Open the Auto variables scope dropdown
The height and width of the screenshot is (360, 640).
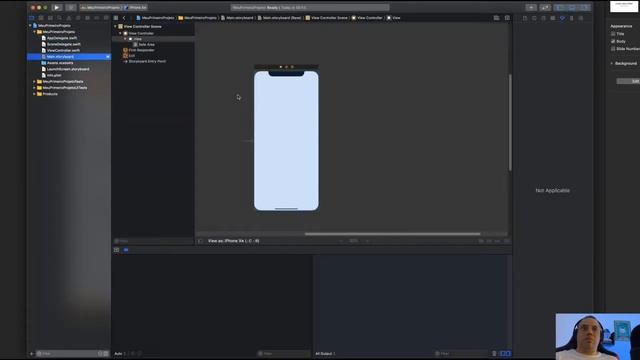tap(120, 353)
